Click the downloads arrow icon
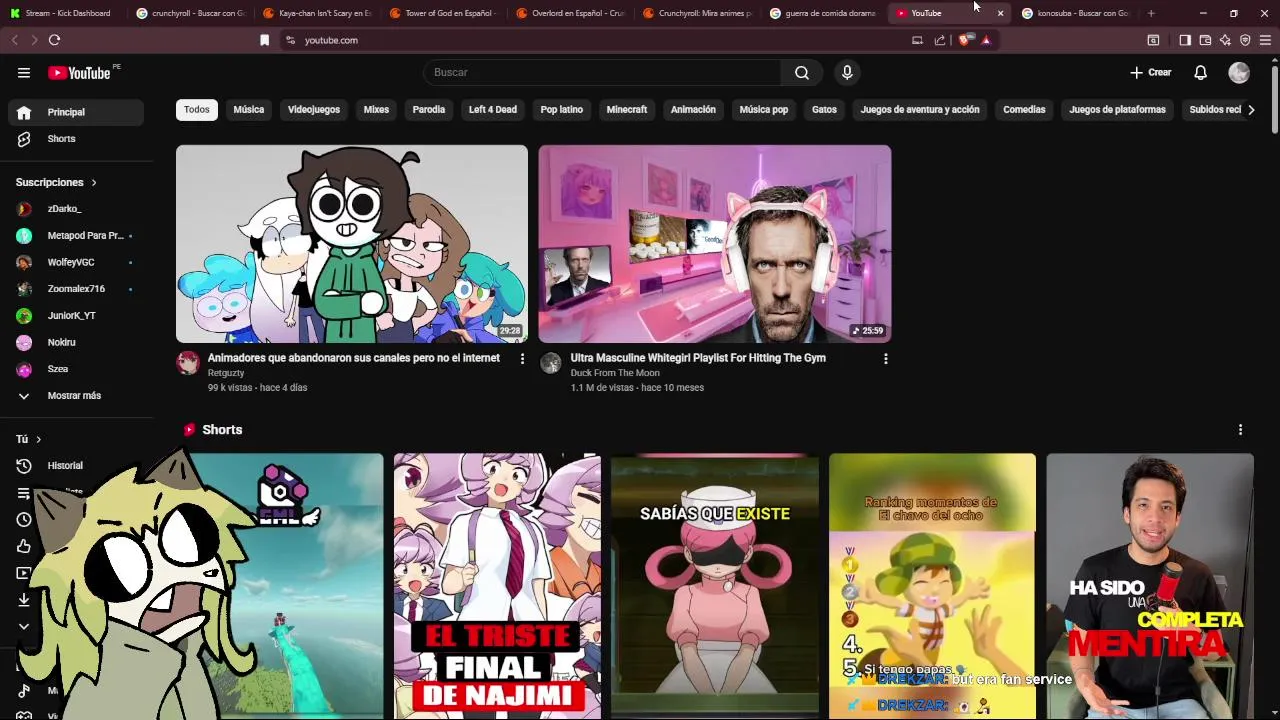 24,600
